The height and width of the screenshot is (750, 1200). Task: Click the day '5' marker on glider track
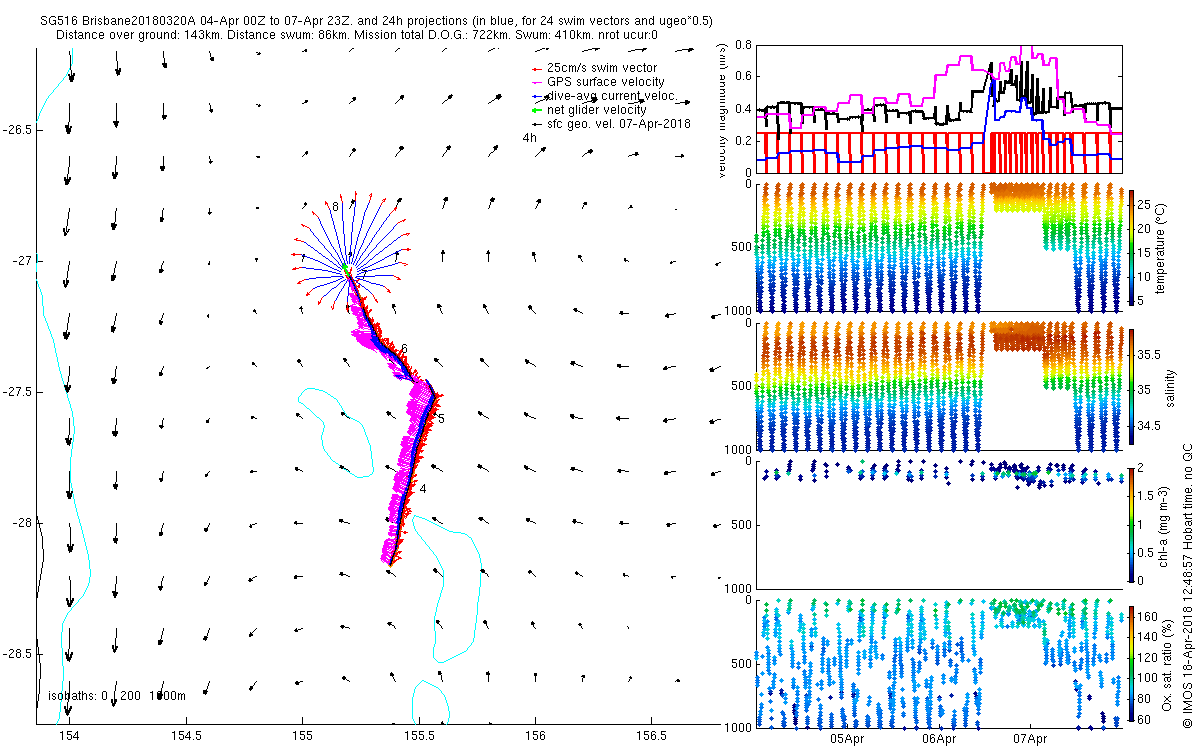pyautogui.click(x=441, y=418)
